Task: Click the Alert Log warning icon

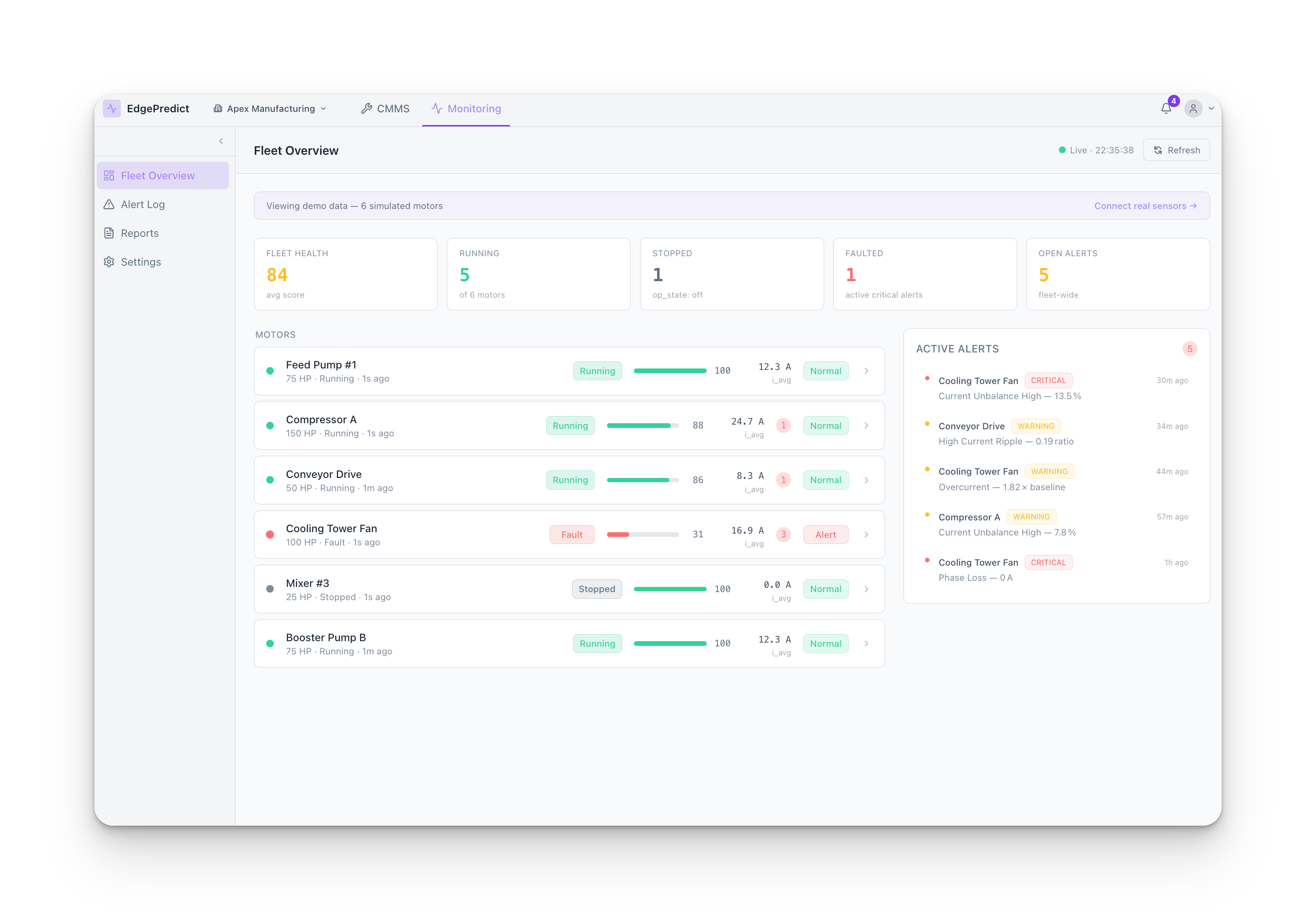Action: [x=109, y=204]
